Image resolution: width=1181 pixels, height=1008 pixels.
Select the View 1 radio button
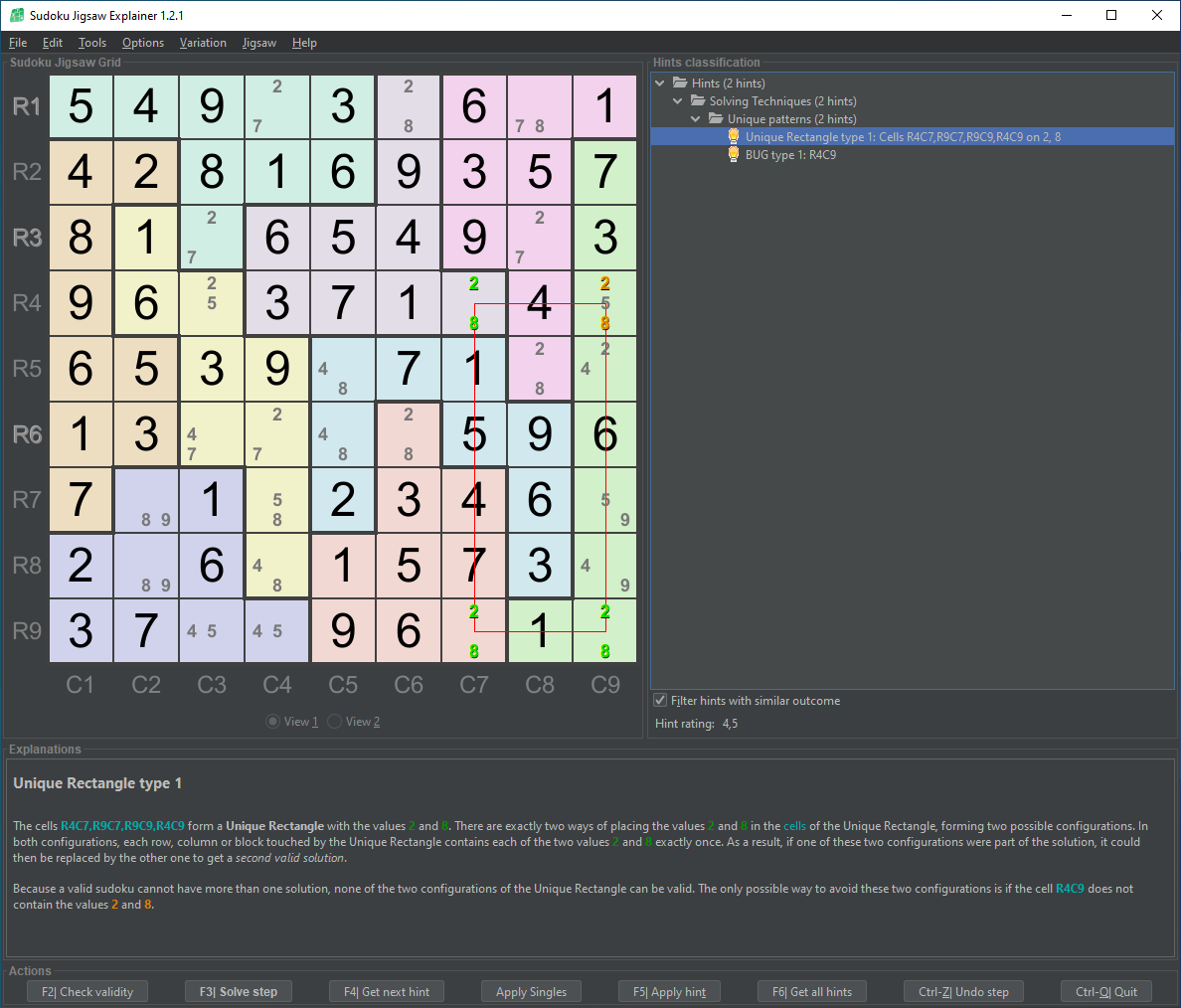click(x=273, y=722)
